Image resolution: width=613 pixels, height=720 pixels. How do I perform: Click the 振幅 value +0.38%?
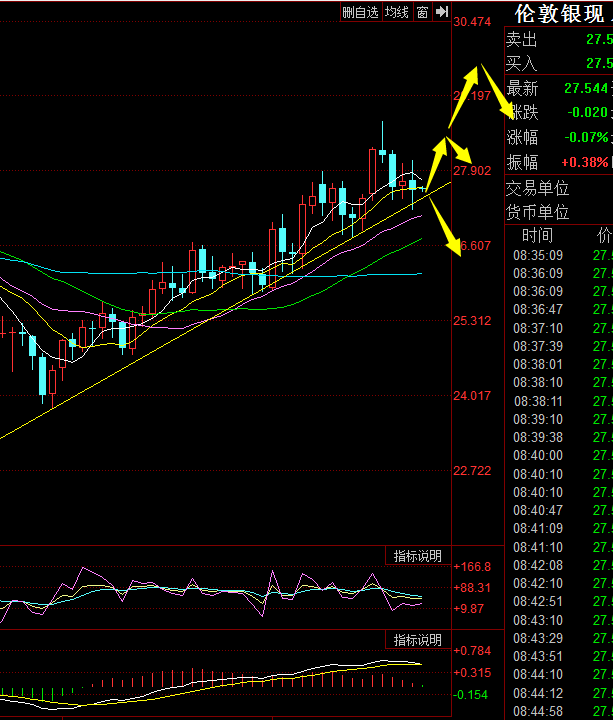tap(585, 162)
